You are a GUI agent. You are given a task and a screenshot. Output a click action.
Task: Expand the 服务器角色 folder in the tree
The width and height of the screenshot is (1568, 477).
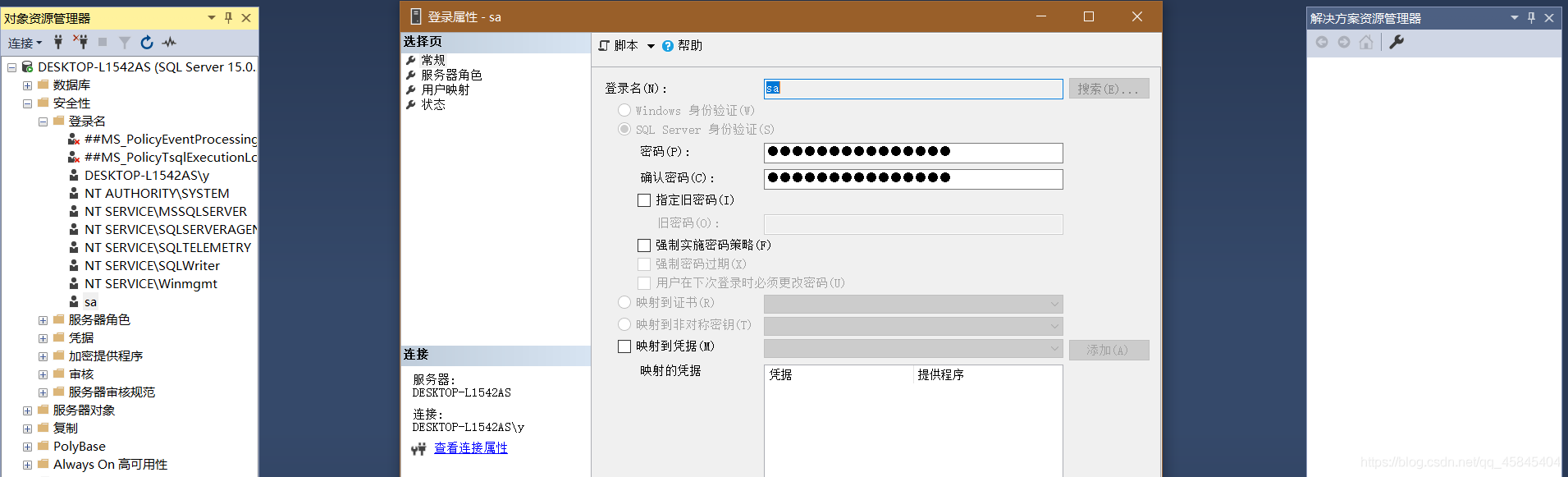pyautogui.click(x=43, y=320)
